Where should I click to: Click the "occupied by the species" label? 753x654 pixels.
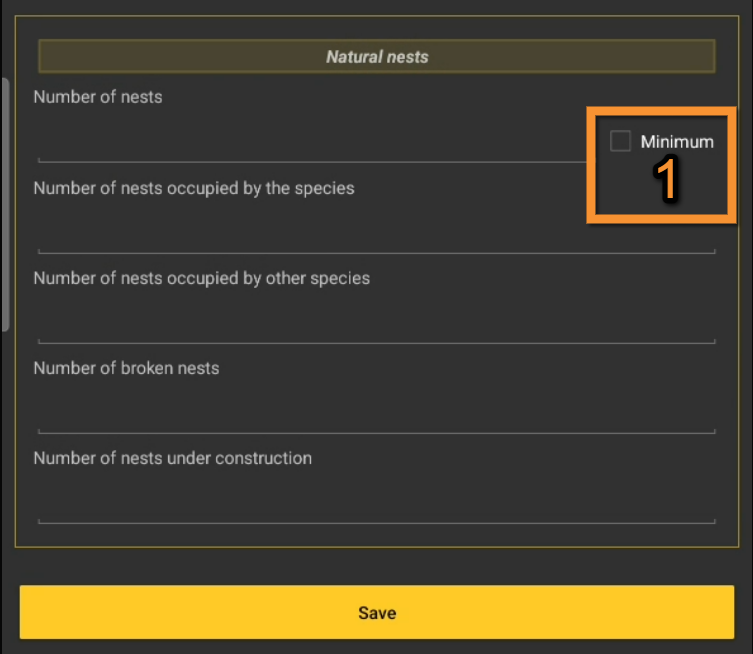(194, 188)
